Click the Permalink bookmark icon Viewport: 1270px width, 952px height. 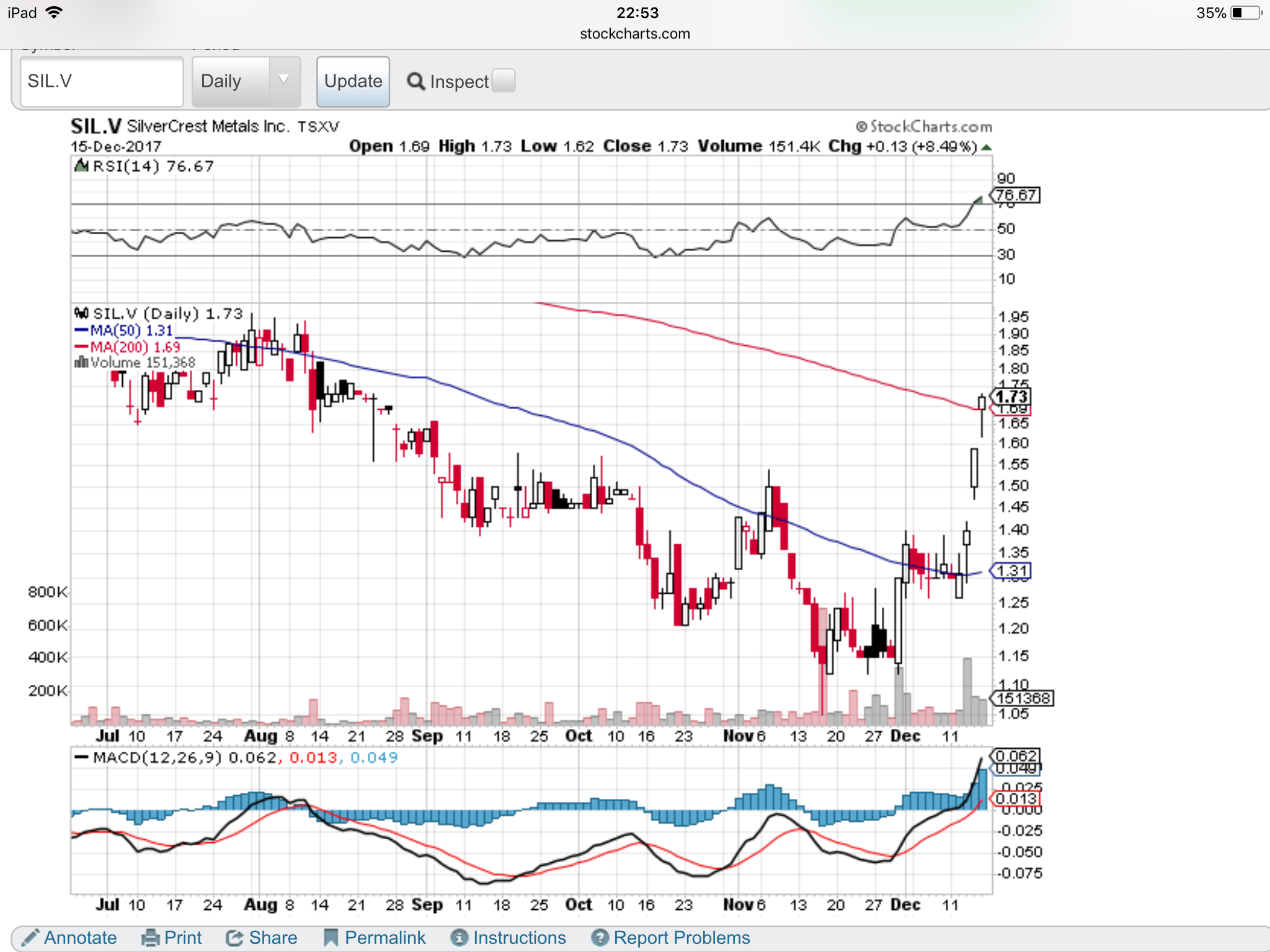tap(331, 938)
